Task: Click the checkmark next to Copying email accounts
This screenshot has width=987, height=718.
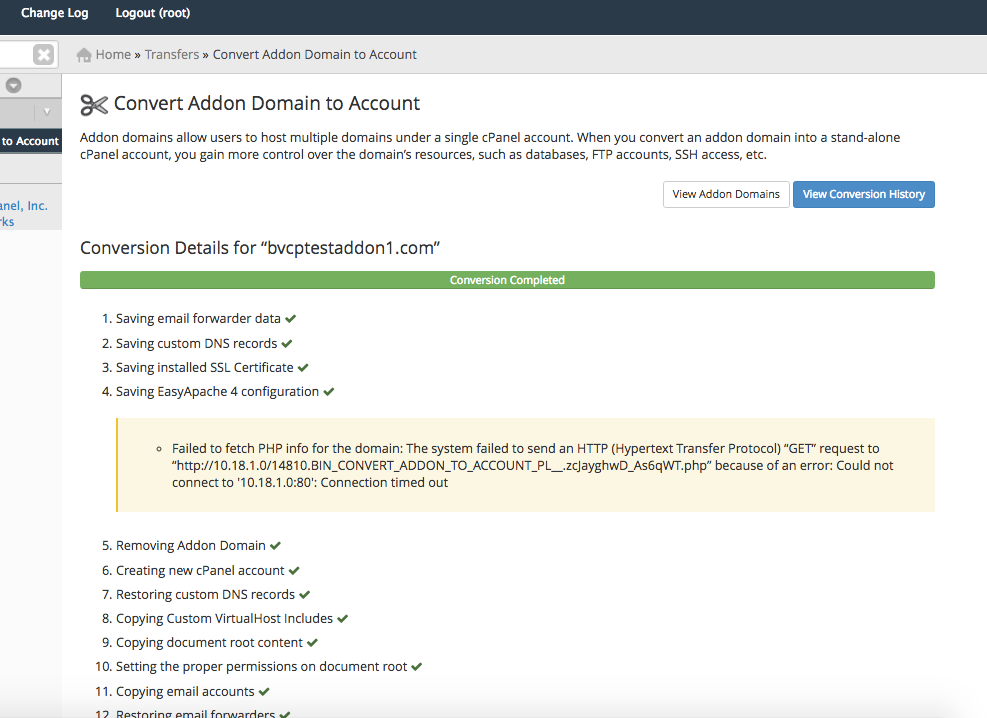Action: [264, 692]
